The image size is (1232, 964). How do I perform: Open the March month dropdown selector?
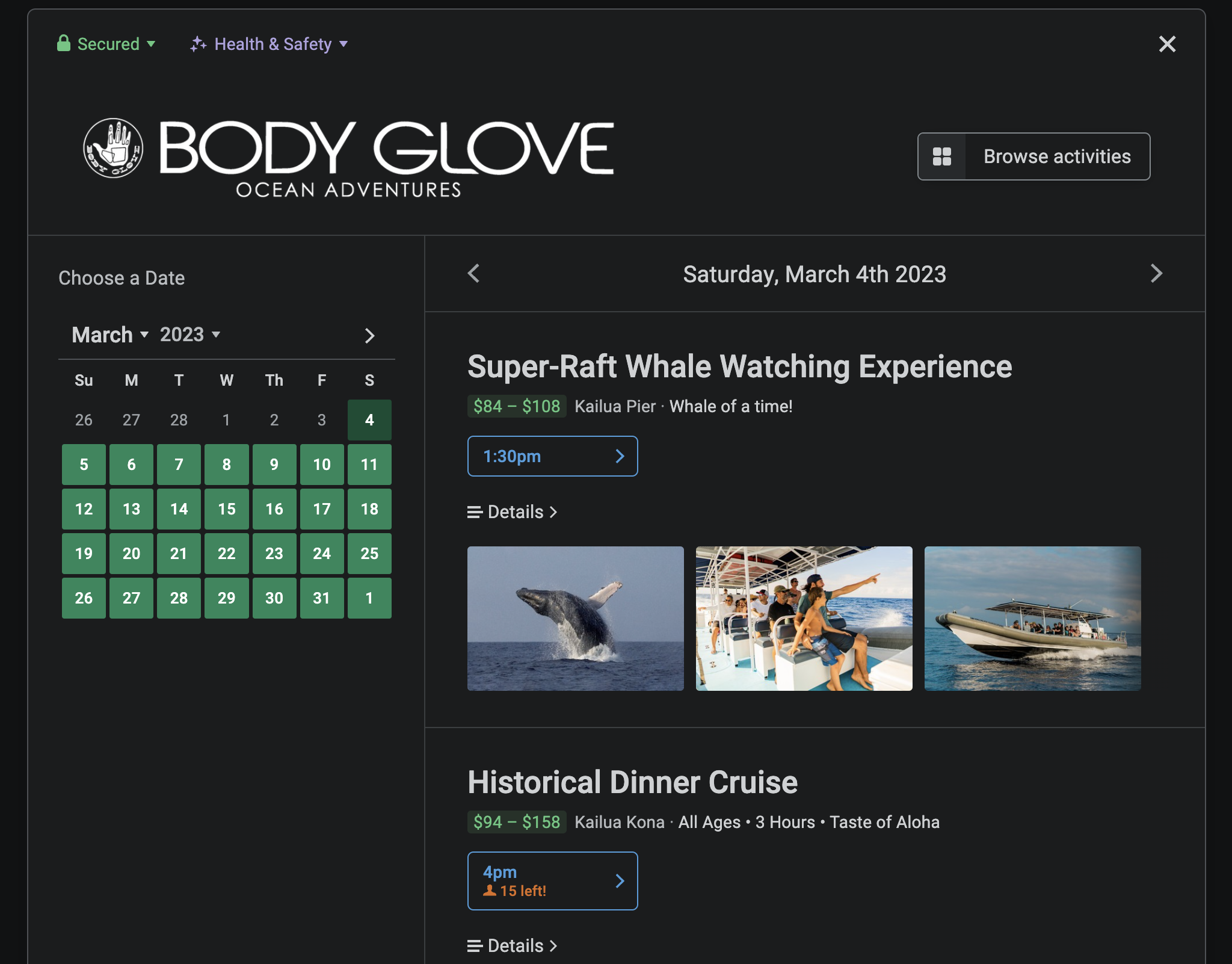click(x=109, y=334)
